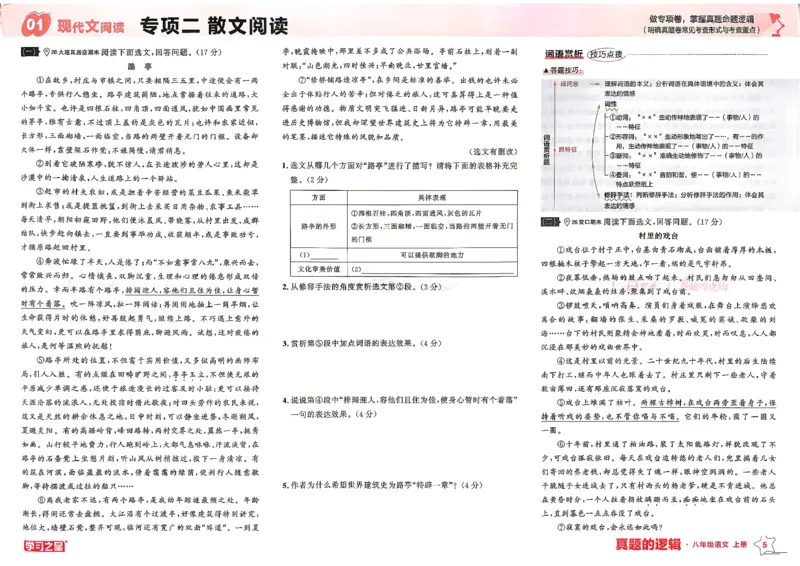Image resolution: width=800 pixels, height=566 pixels.
Task: Click table cell "路亭的外形"
Action: (x=319, y=226)
